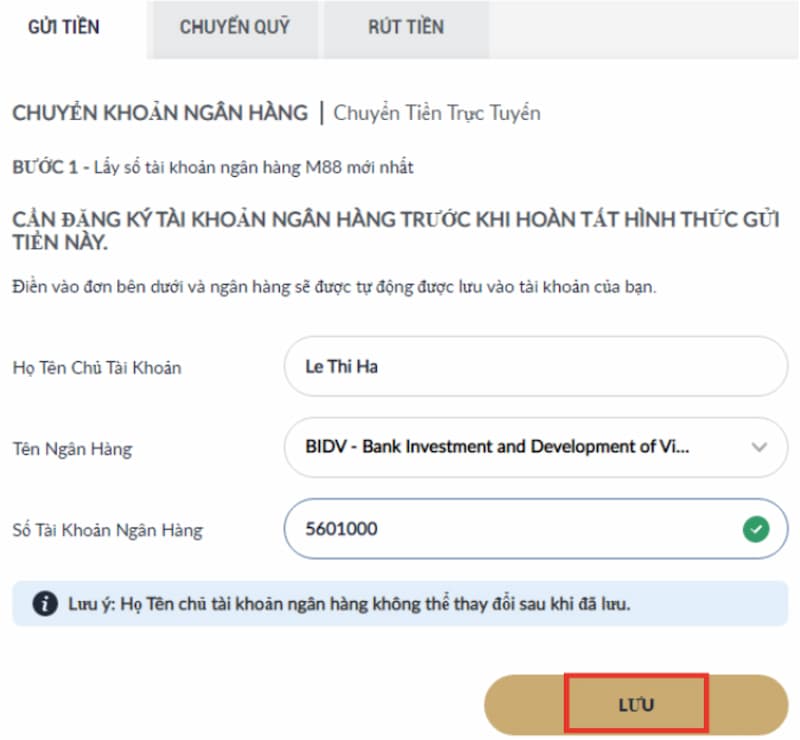Click the Chuyển Tiền Trực Tuyến text
This screenshot has height=740, width=800.
[437, 113]
